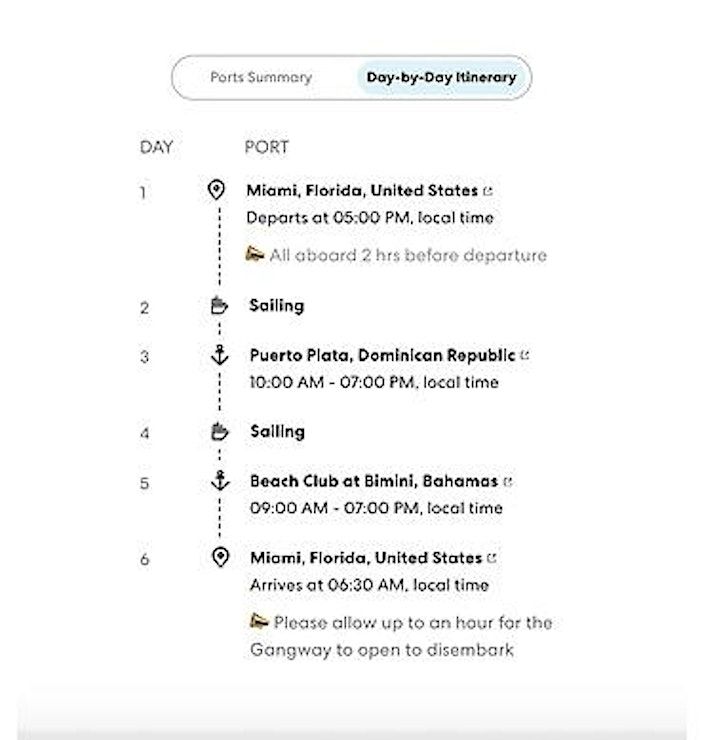Open external link icon beside Day 6 Miami
Screen dimensions: 706x740
[x=492, y=558]
